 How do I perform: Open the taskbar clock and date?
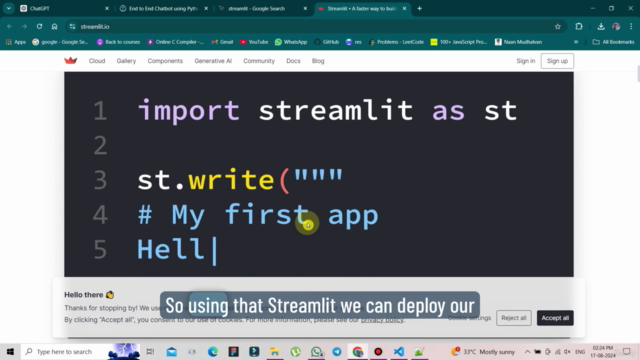pyautogui.click(x=603, y=351)
